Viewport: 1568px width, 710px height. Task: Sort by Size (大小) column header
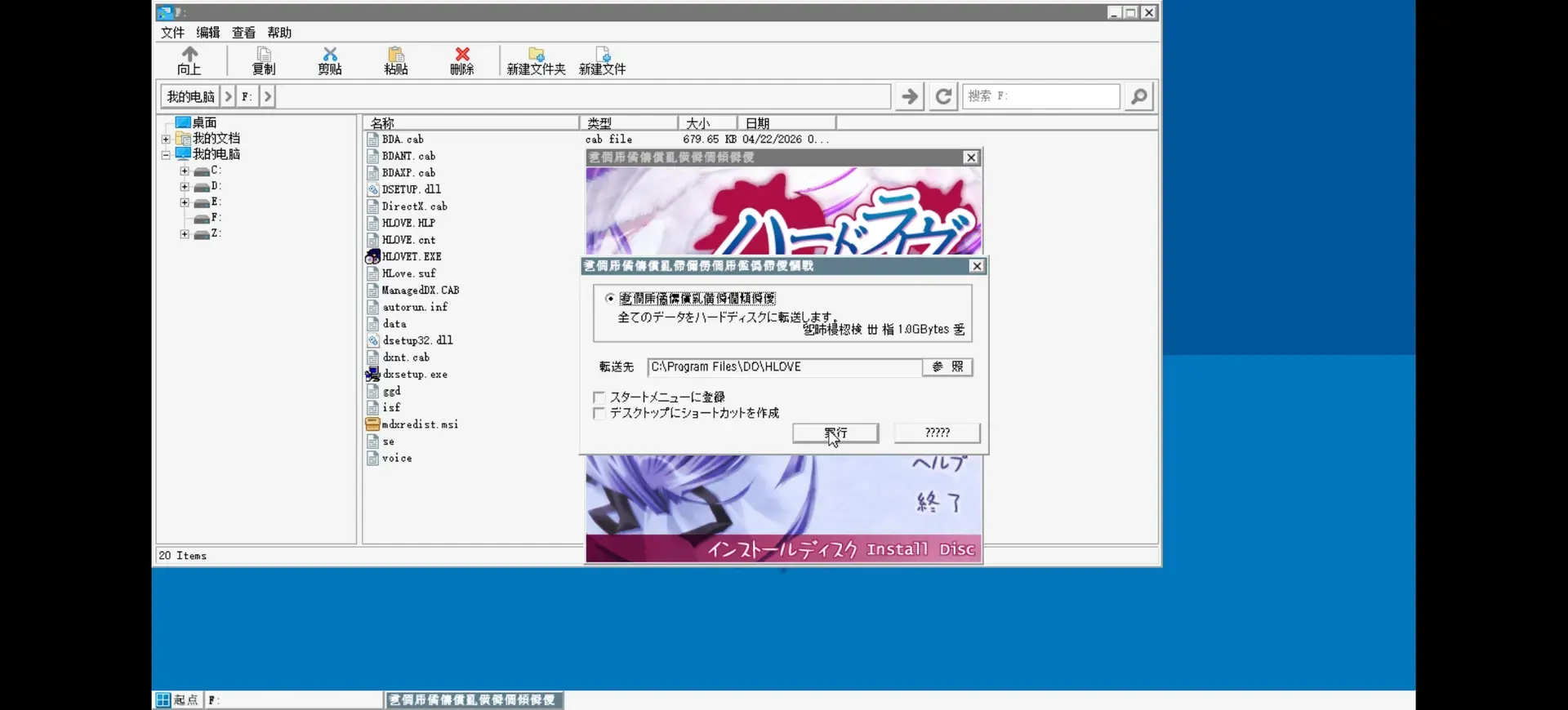(707, 123)
